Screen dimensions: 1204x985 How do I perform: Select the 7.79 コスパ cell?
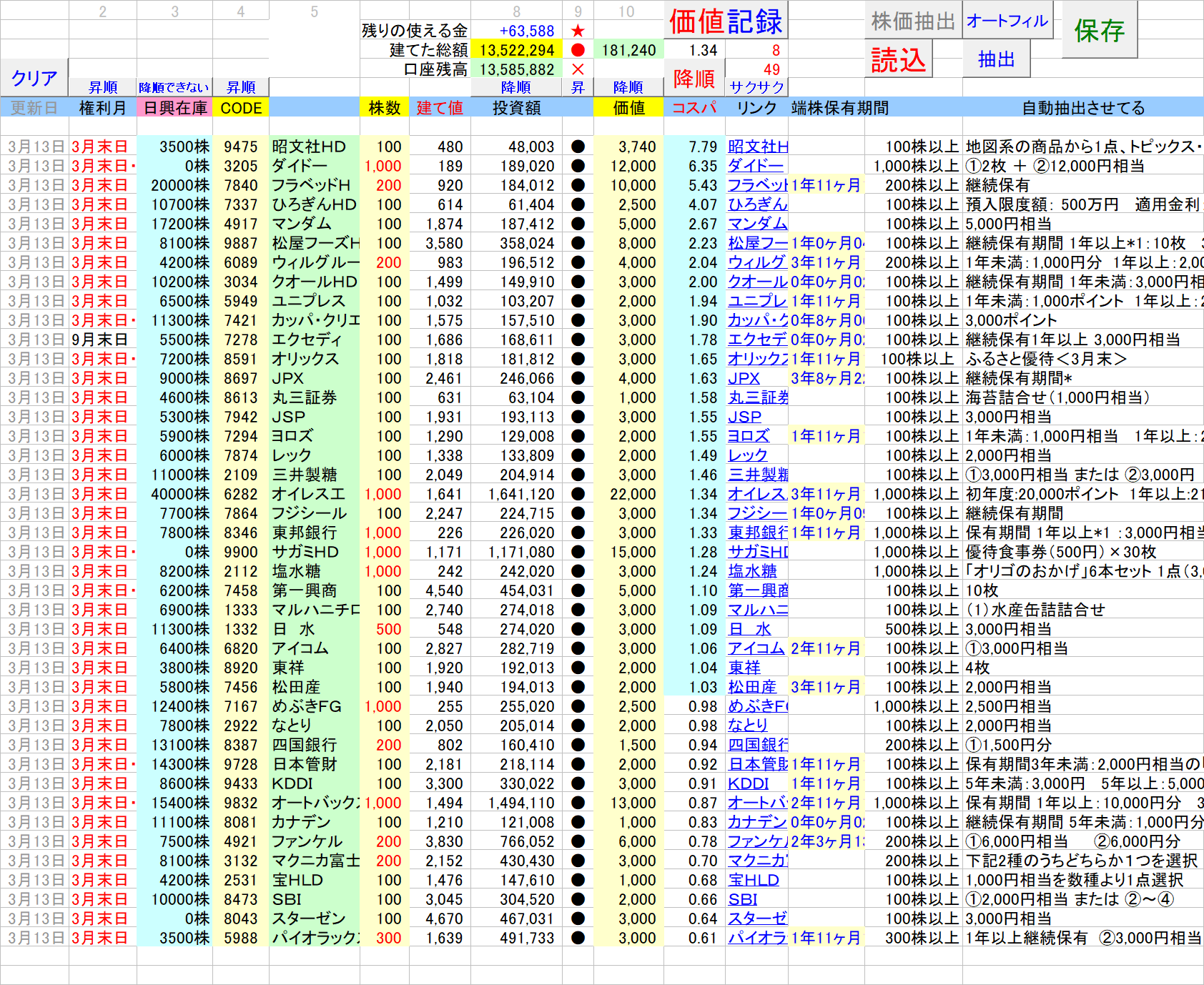694,147
